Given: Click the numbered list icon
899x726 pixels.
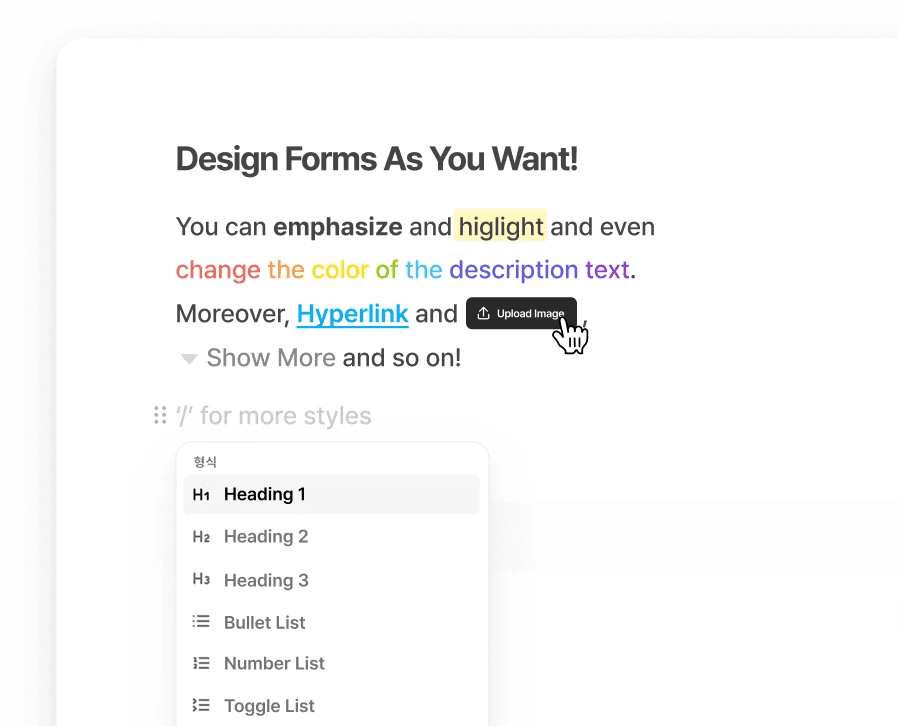Looking at the screenshot, I should tap(201, 663).
